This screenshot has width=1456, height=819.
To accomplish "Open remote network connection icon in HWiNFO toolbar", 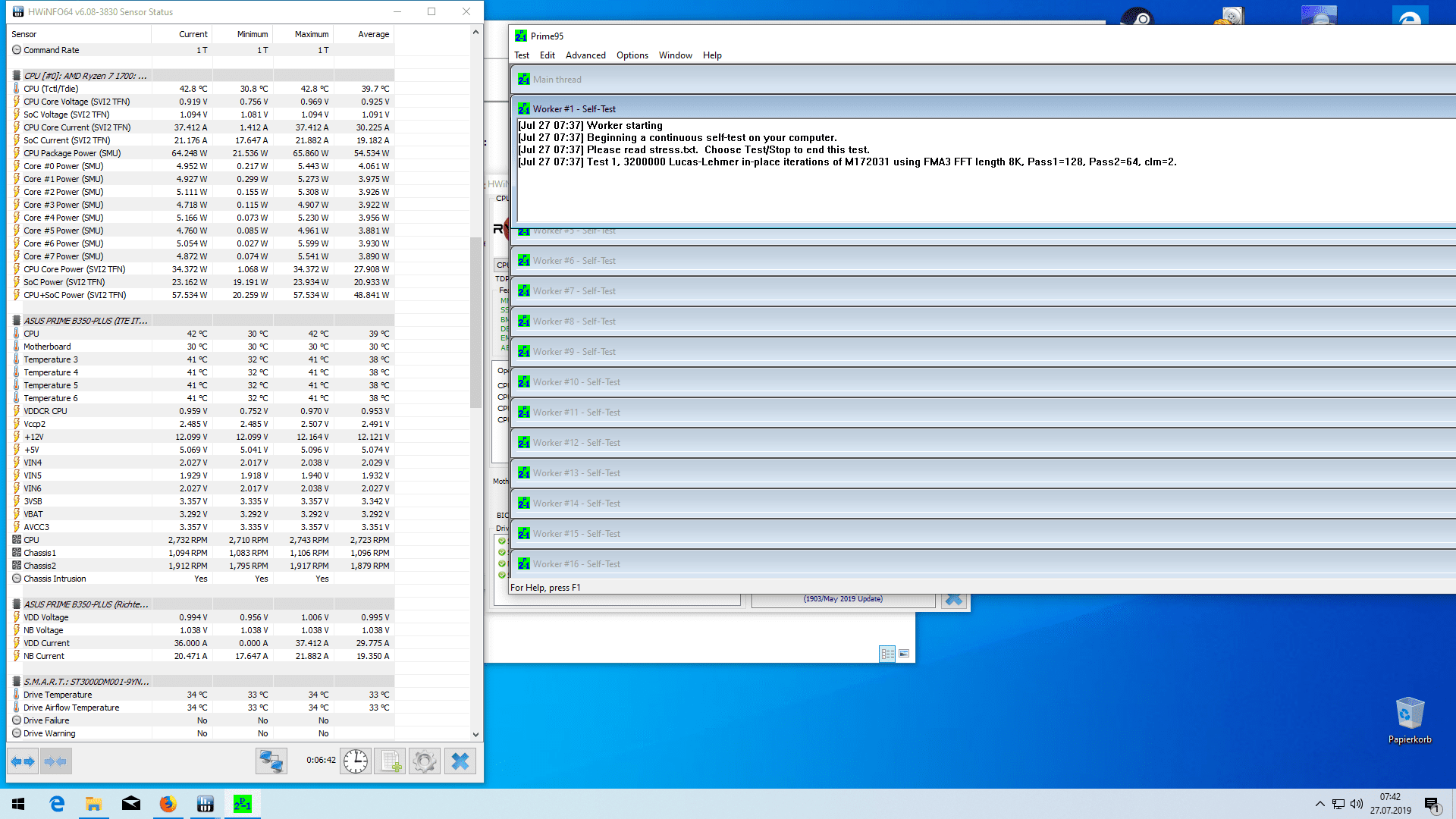I will click(271, 761).
